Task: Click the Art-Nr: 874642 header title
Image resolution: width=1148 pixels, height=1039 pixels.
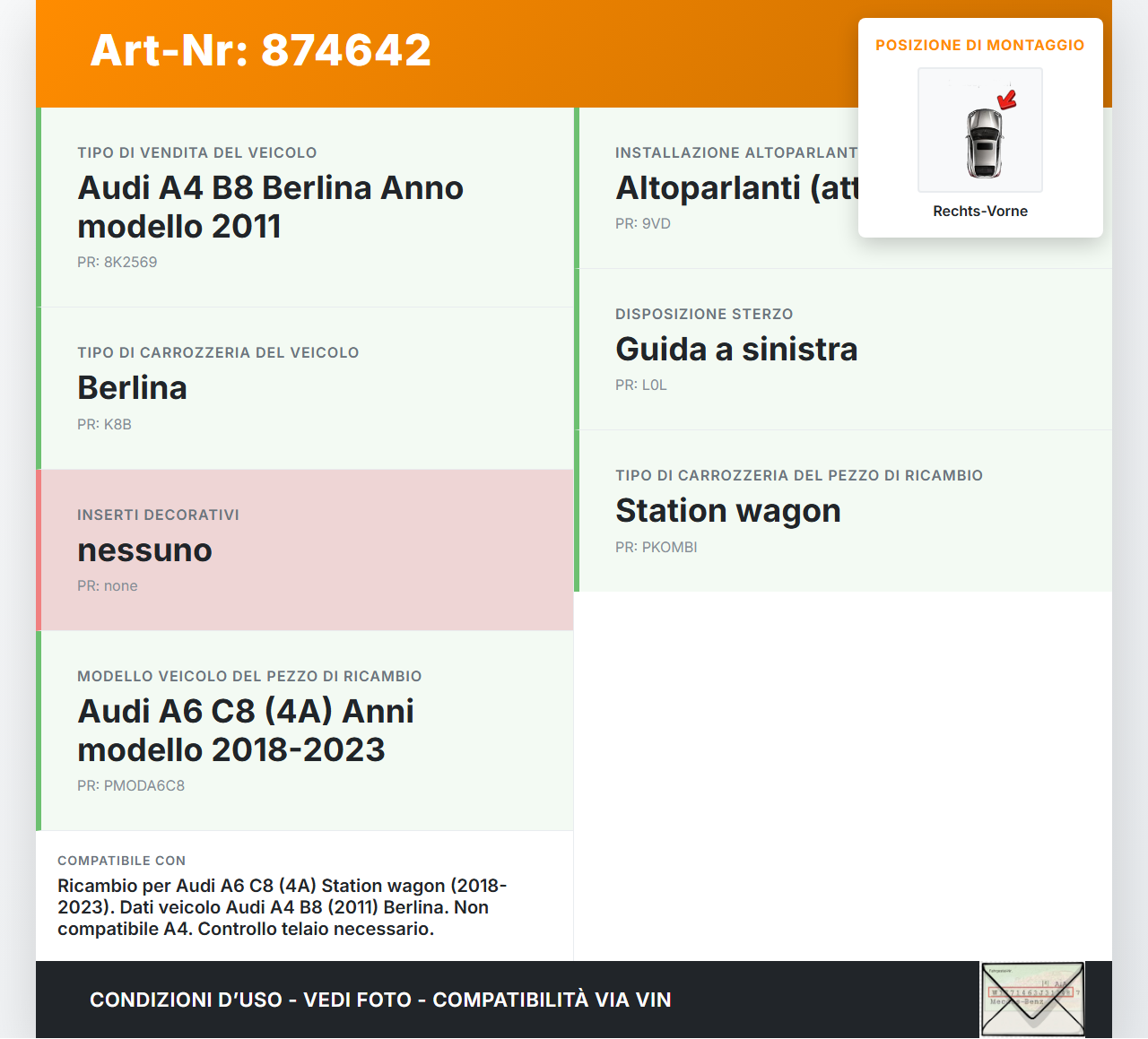Action: (260, 50)
